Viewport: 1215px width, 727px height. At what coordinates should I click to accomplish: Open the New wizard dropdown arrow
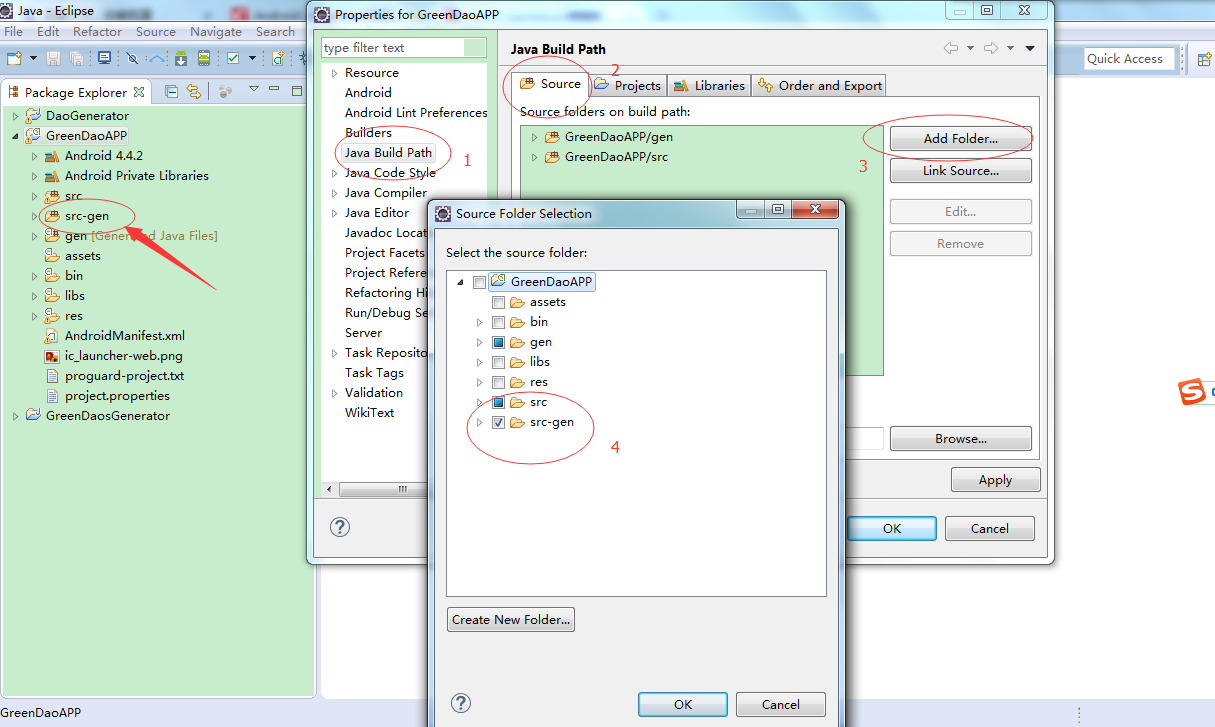(x=33, y=59)
